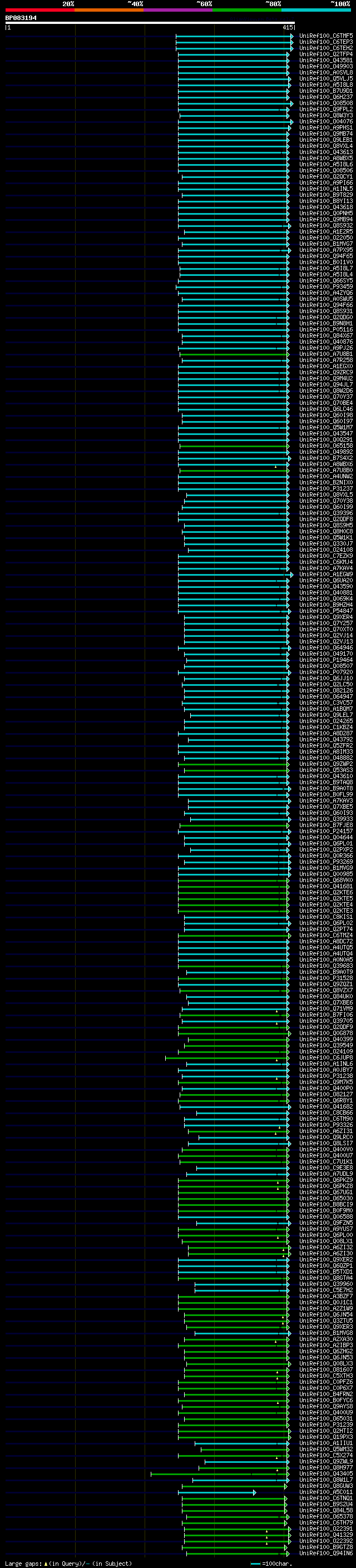Click the yellow gap-in-query triangle in legend
The image size is (356, 1568).
pos(46,1564)
